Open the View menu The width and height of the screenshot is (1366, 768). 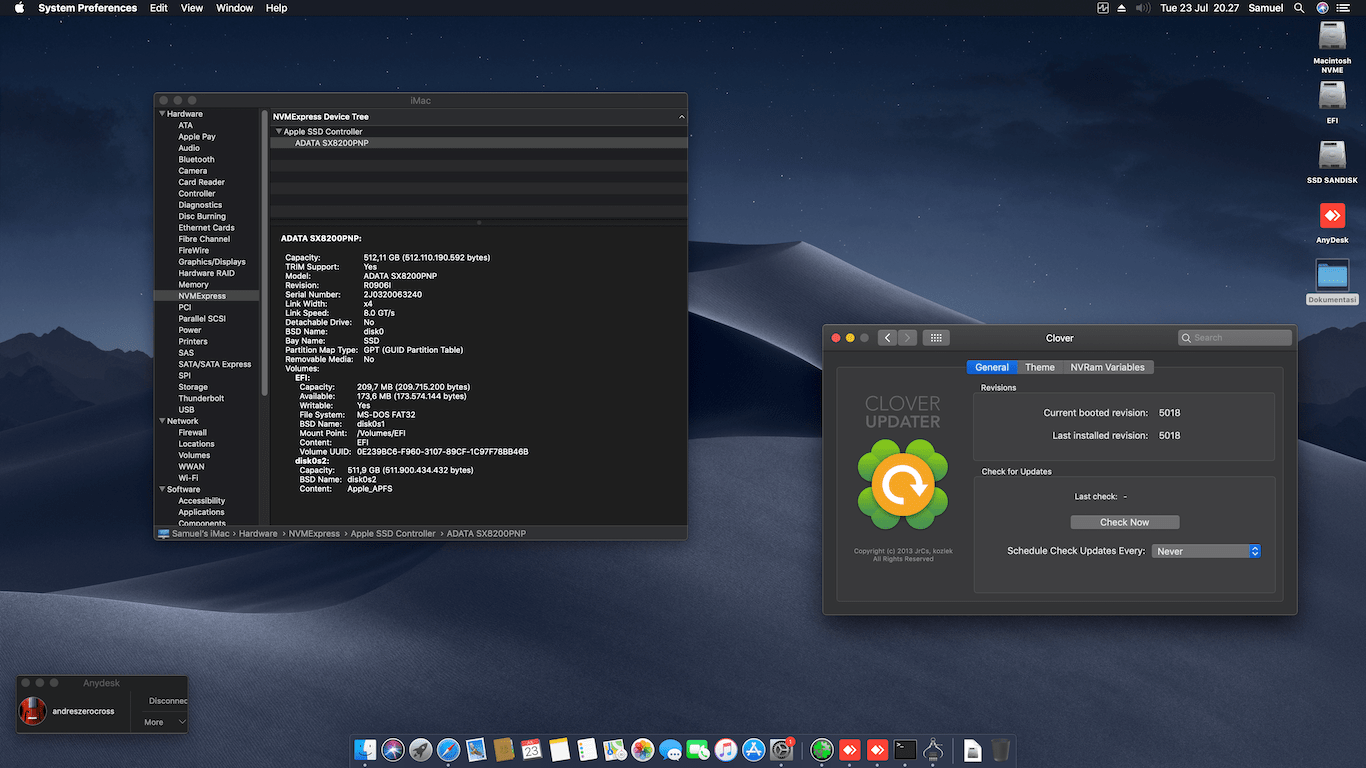point(192,8)
